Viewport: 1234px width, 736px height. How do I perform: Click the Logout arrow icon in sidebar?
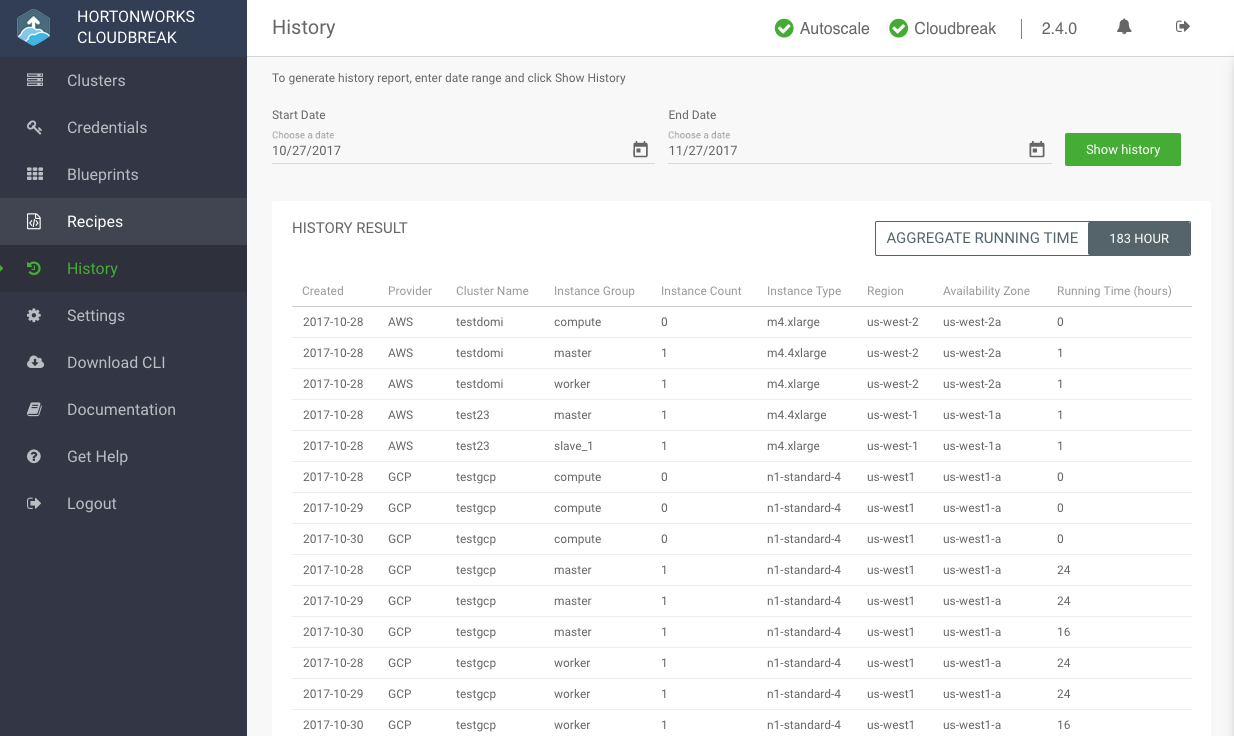click(x=34, y=503)
